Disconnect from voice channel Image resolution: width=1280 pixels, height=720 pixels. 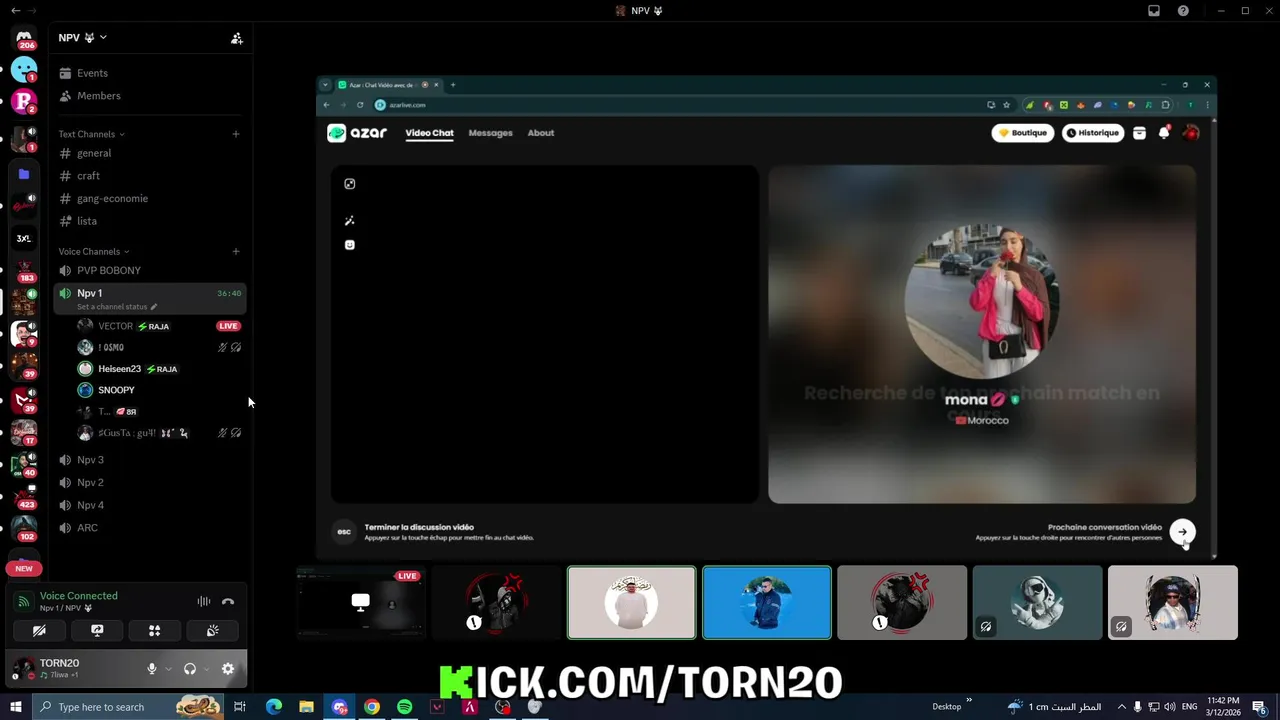click(228, 601)
